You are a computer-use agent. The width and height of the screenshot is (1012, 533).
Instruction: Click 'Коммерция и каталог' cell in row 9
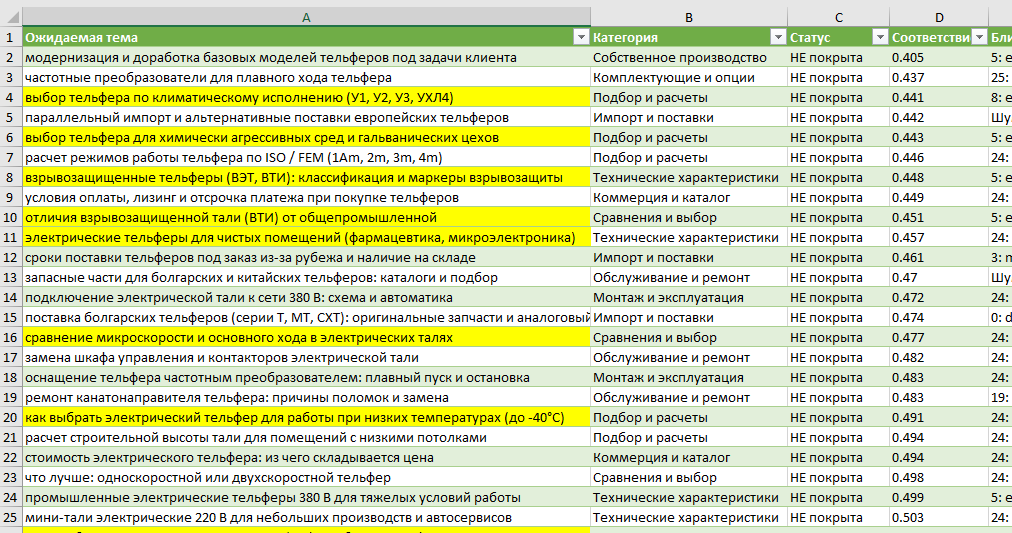click(689, 197)
